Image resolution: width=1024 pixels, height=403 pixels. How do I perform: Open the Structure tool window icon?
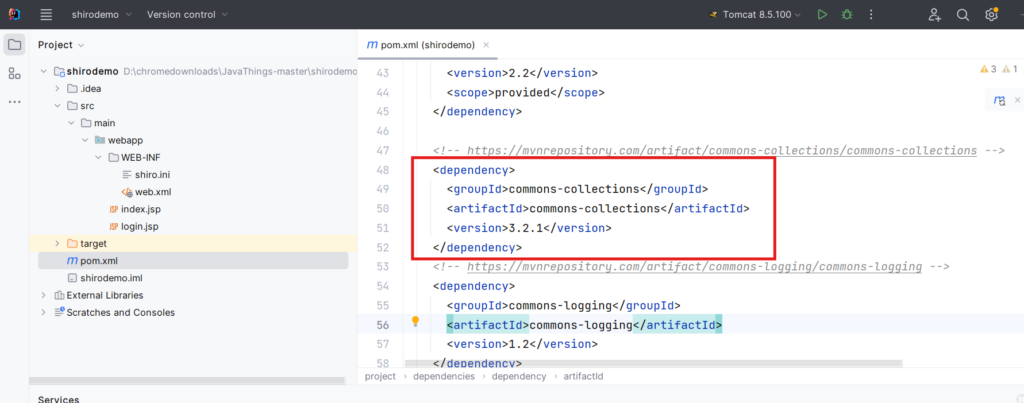[14, 73]
